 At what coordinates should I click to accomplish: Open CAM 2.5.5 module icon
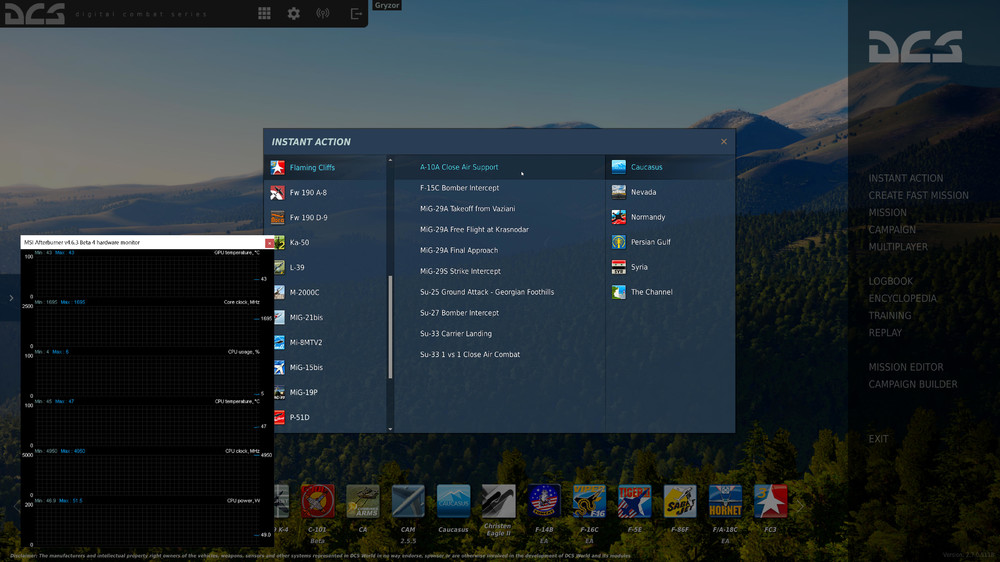pos(408,501)
